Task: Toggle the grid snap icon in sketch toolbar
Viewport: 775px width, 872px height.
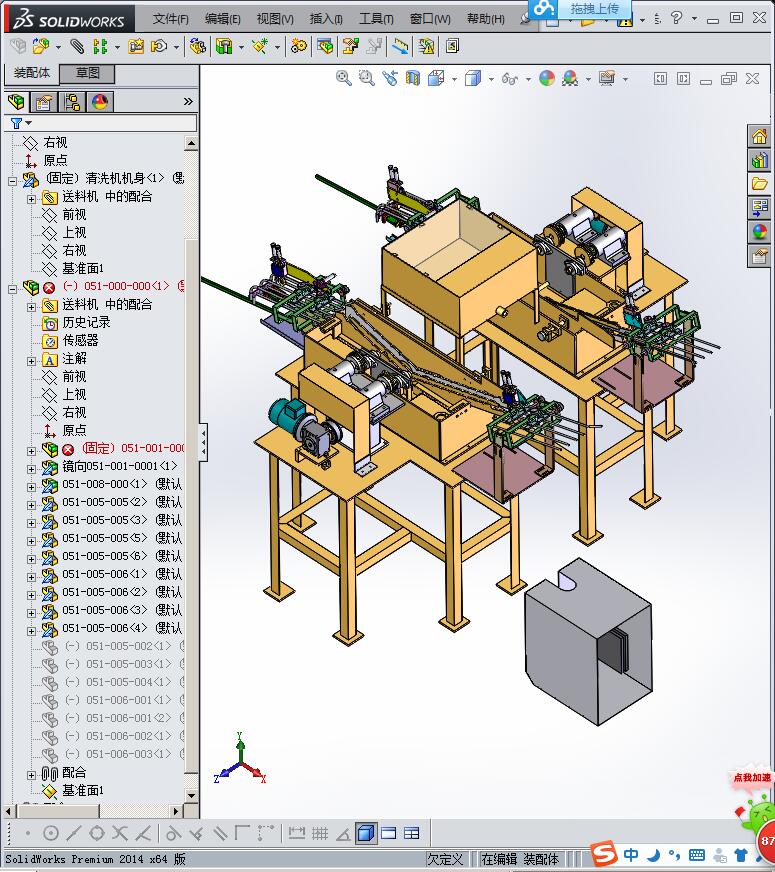Action: click(x=320, y=833)
